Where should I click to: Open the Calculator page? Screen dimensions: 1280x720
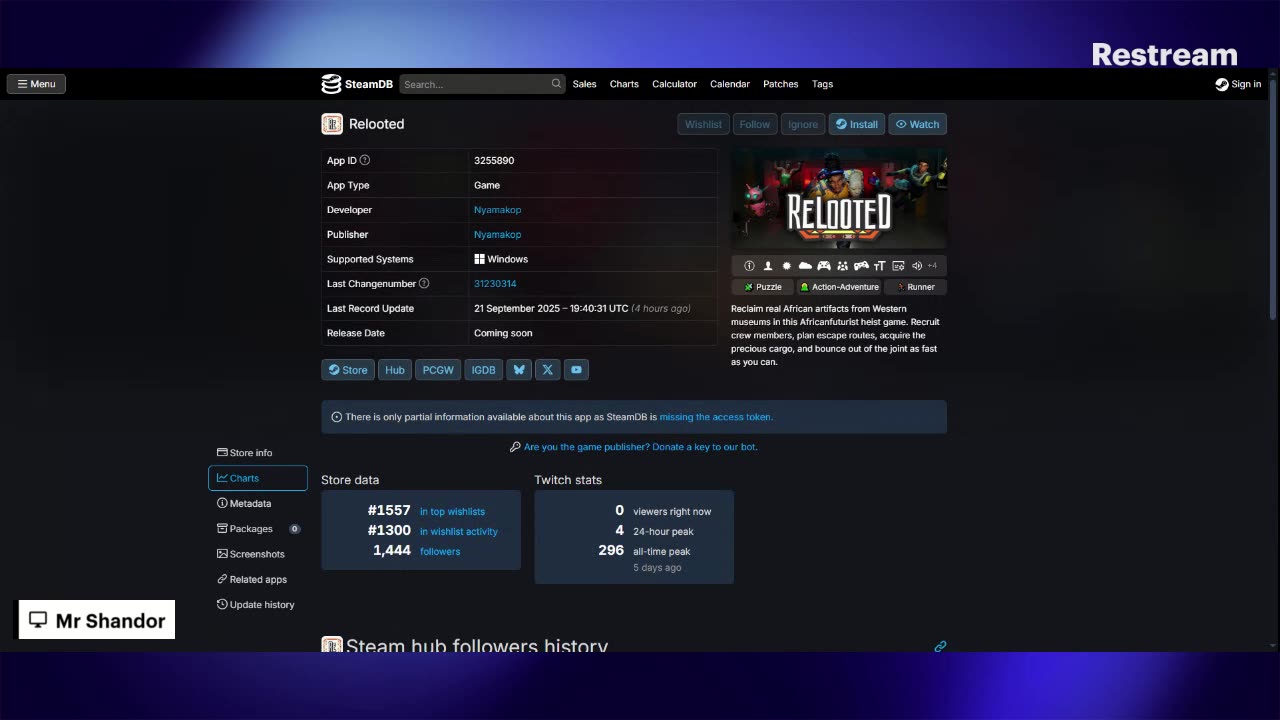pyautogui.click(x=674, y=84)
